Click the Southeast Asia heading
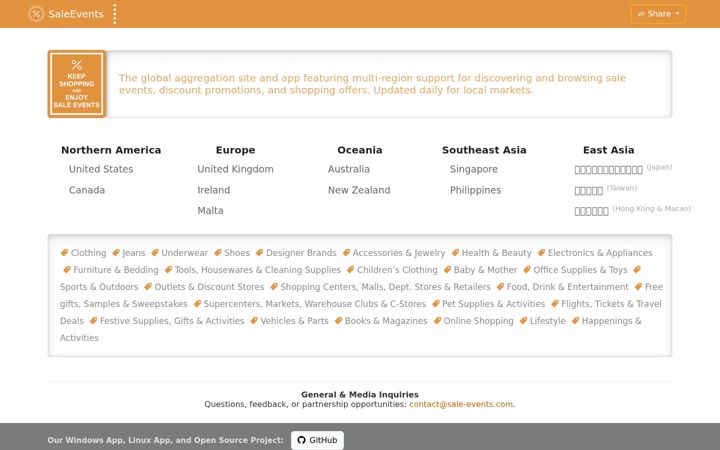 pyautogui.click(x=484, y=150)
